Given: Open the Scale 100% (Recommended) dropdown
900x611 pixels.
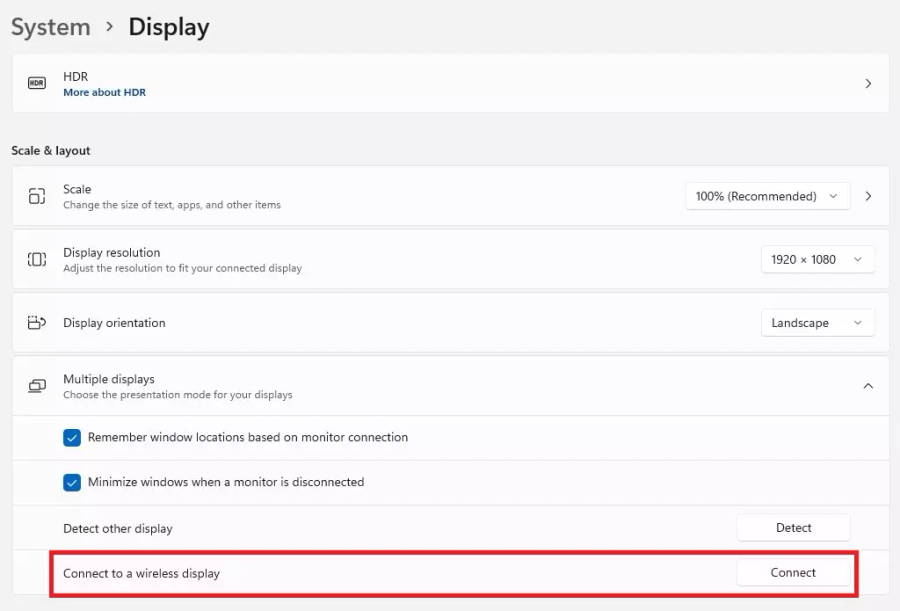Looking at the screenshot, I should (x=767, y=196).
